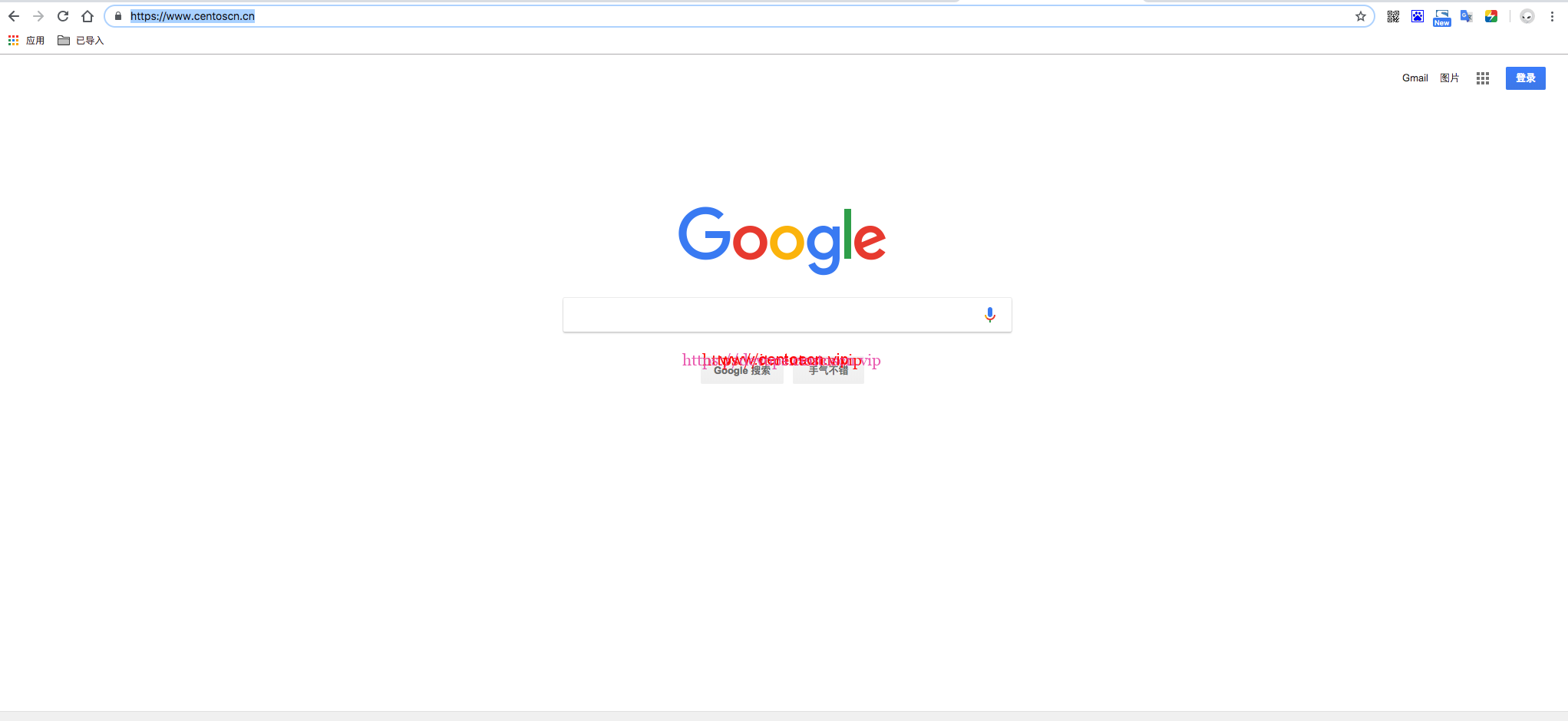Screen dimensions: 1568x721
Task: Open the Gmail link
Action: [x=1415, y=78]
